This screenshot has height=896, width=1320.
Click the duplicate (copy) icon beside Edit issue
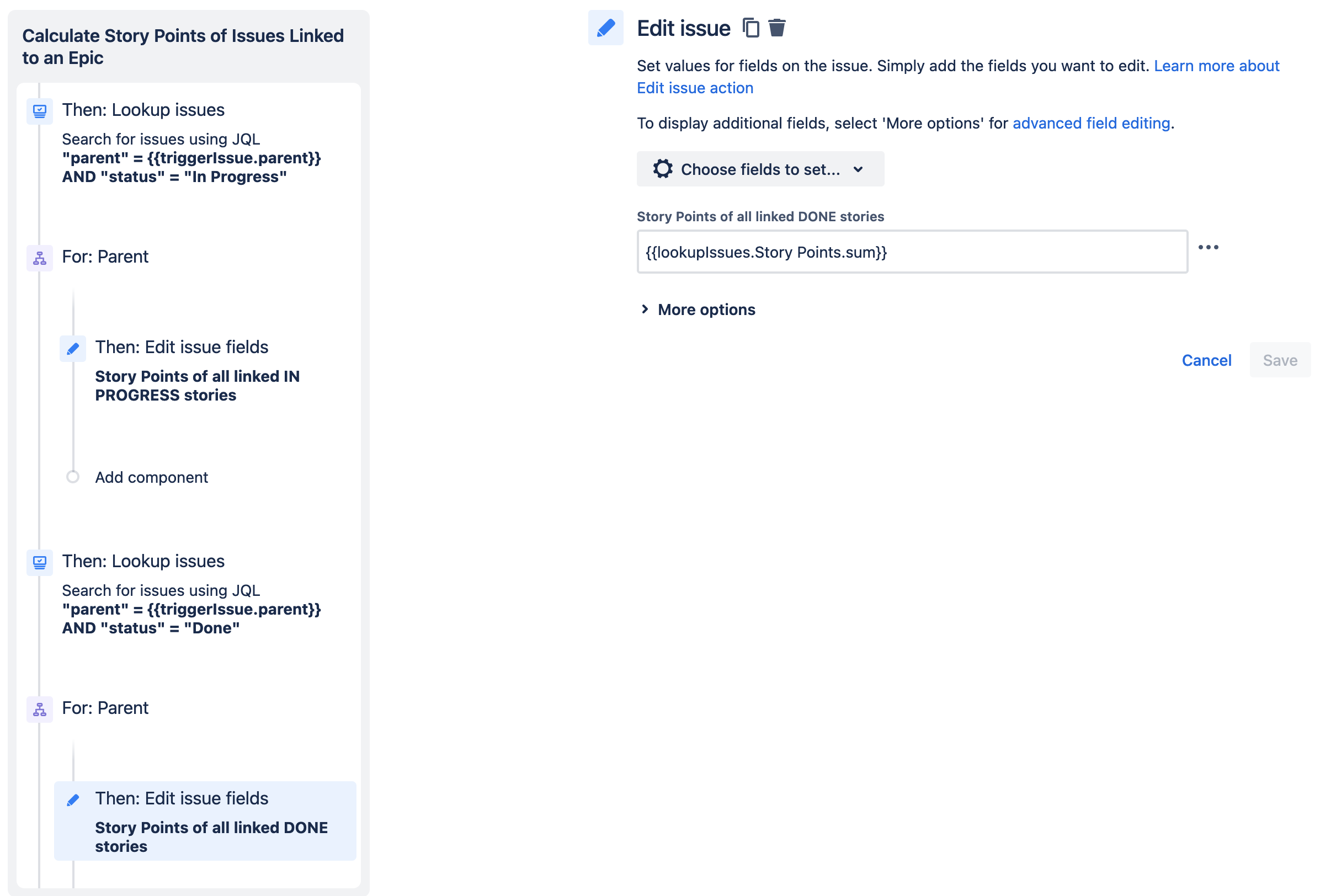coord(751,27)
